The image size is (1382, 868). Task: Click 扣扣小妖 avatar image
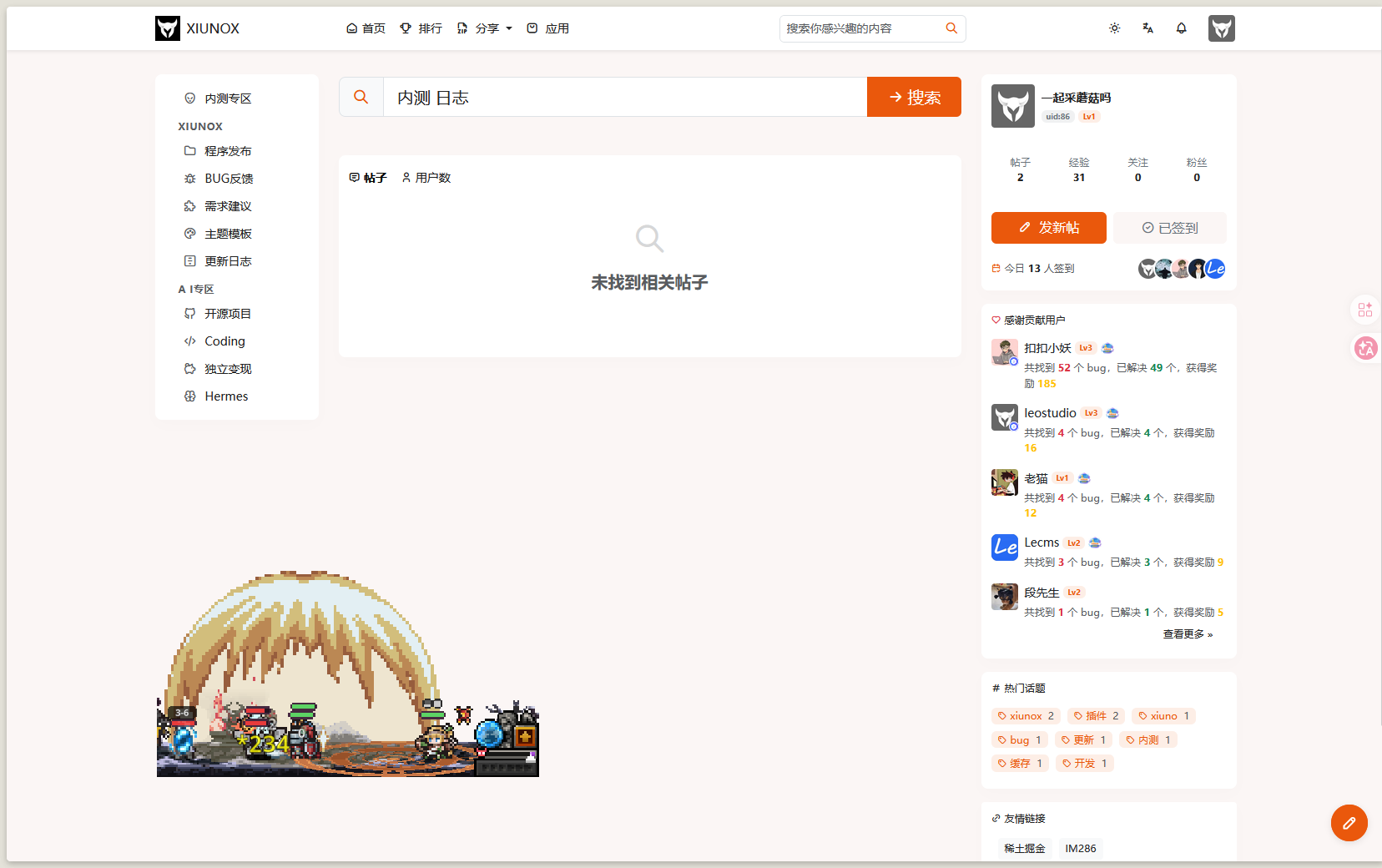pos(1005,352)
